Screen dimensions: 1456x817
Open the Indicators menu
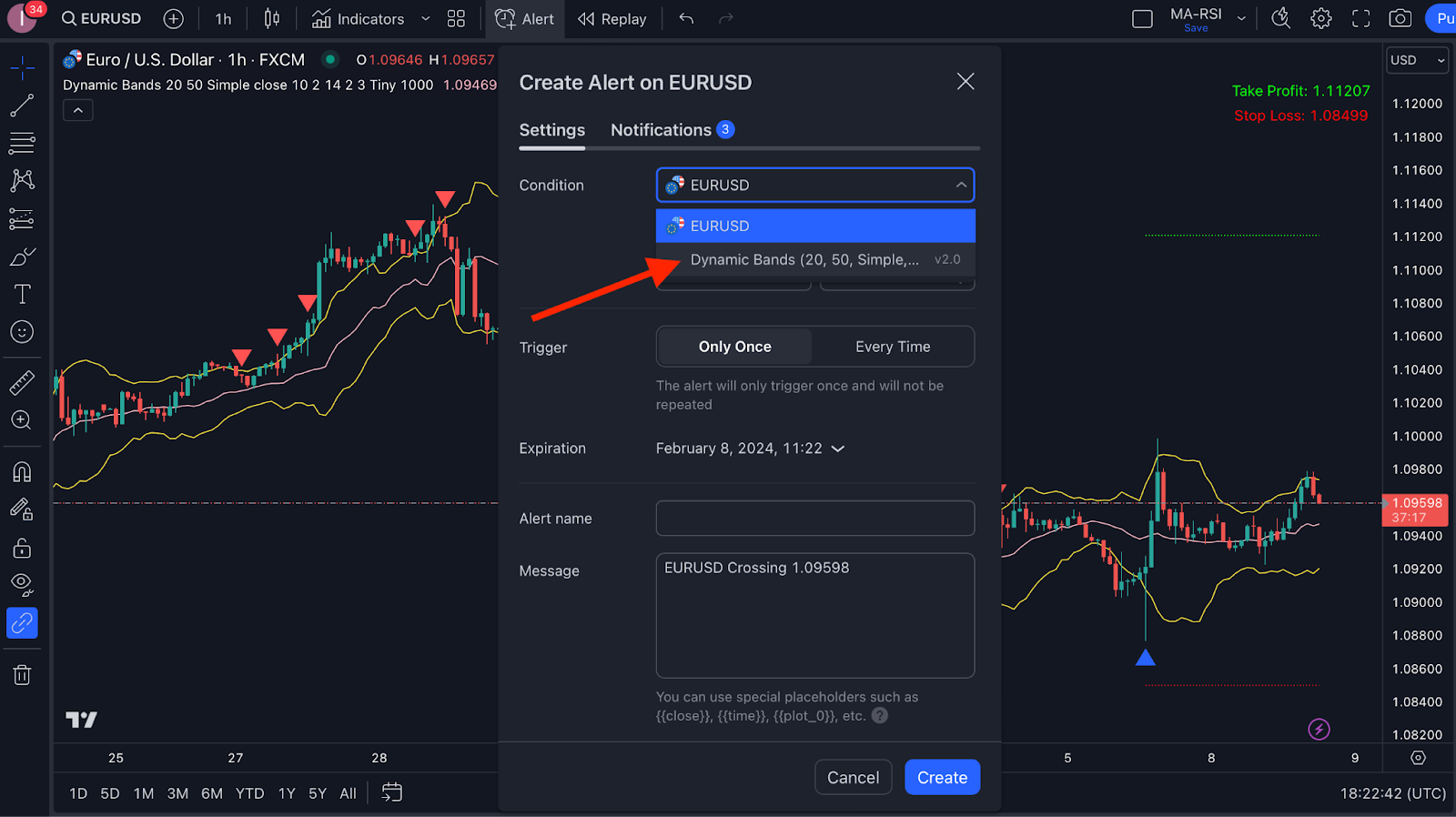(358, 18)
